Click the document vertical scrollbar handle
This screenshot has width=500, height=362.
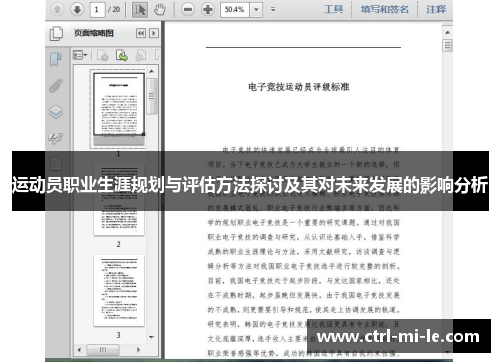click(447, 46)
